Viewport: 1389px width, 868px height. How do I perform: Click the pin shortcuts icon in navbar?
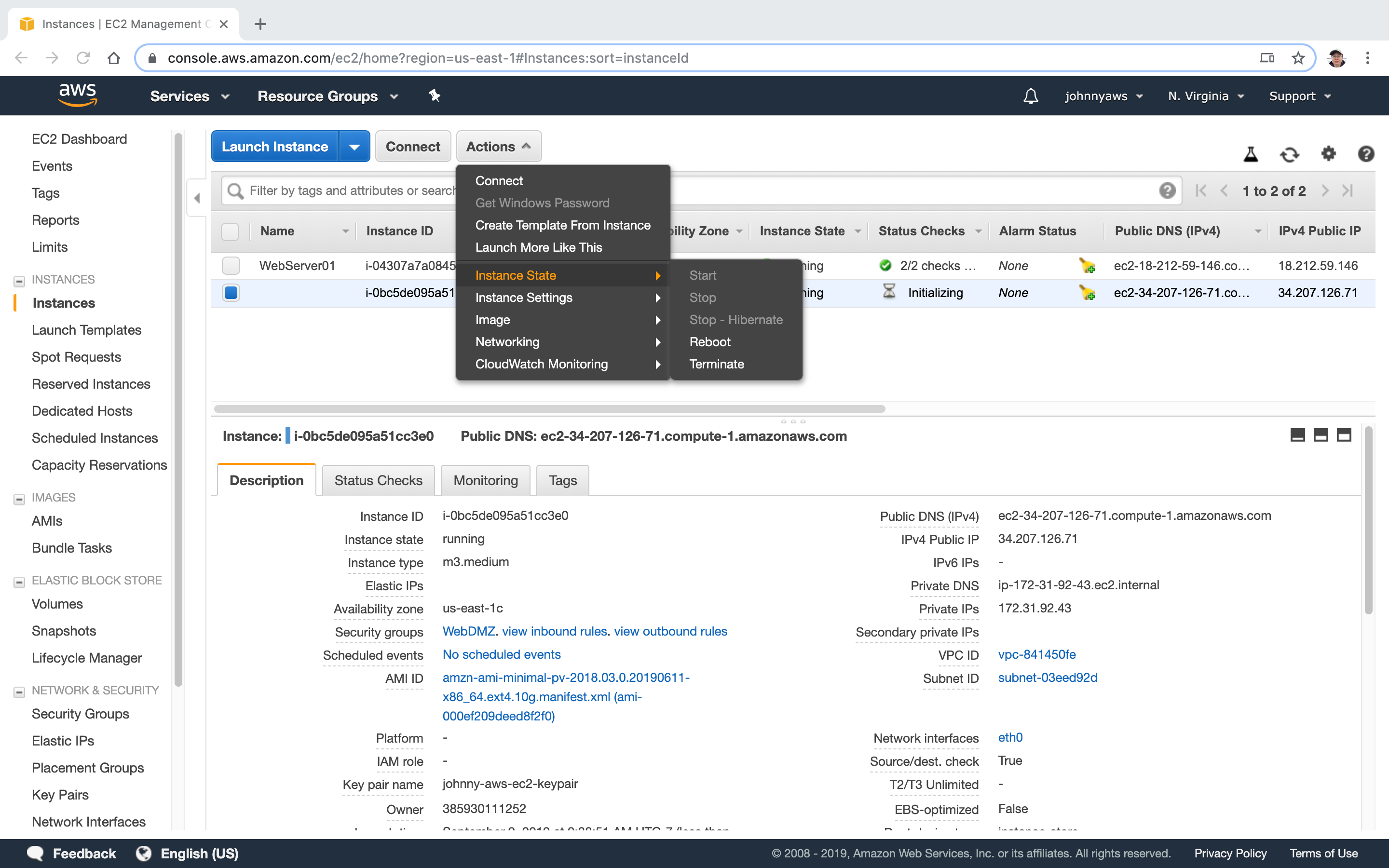tap(435, 96)
